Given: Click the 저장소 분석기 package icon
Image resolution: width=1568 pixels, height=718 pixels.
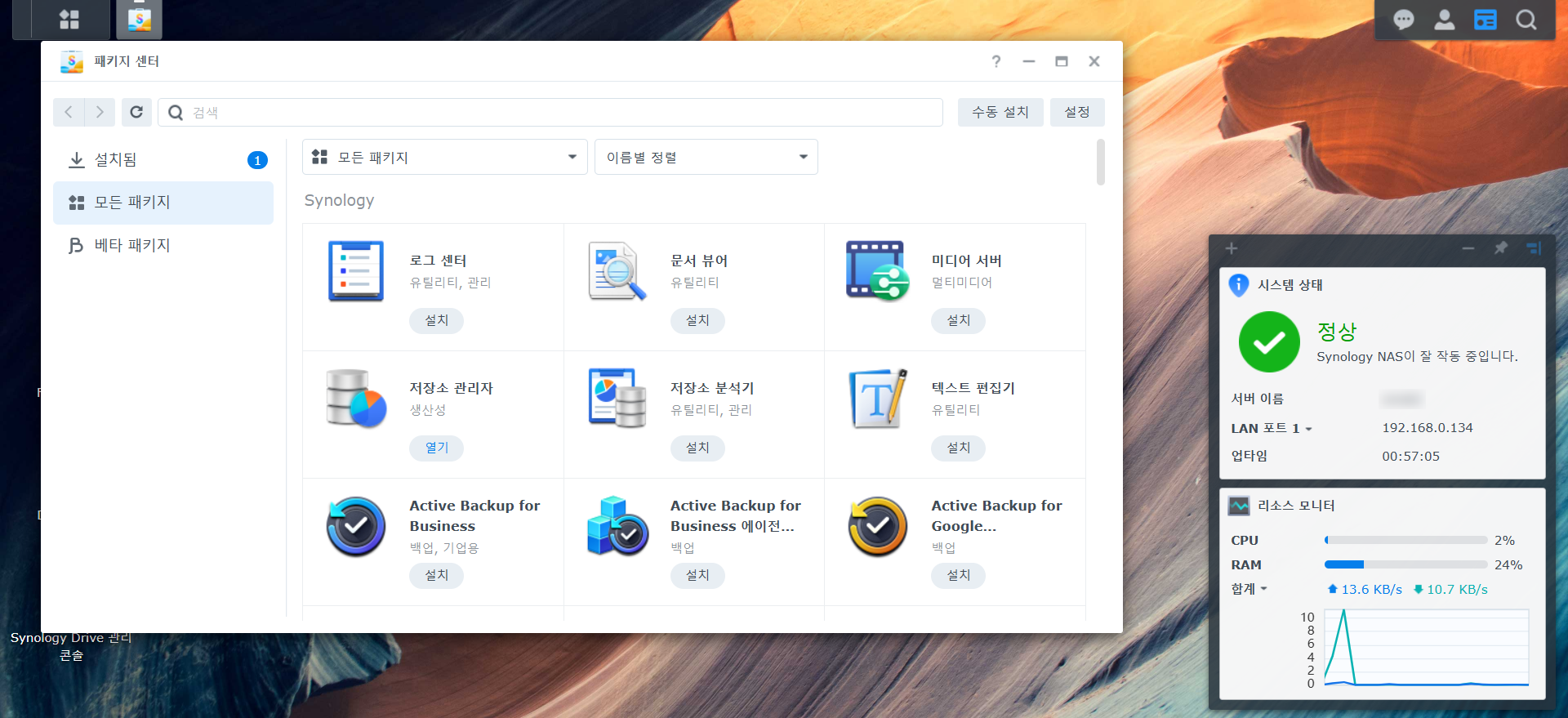Looking at the screenshot, I should click(x=617, y=399).
